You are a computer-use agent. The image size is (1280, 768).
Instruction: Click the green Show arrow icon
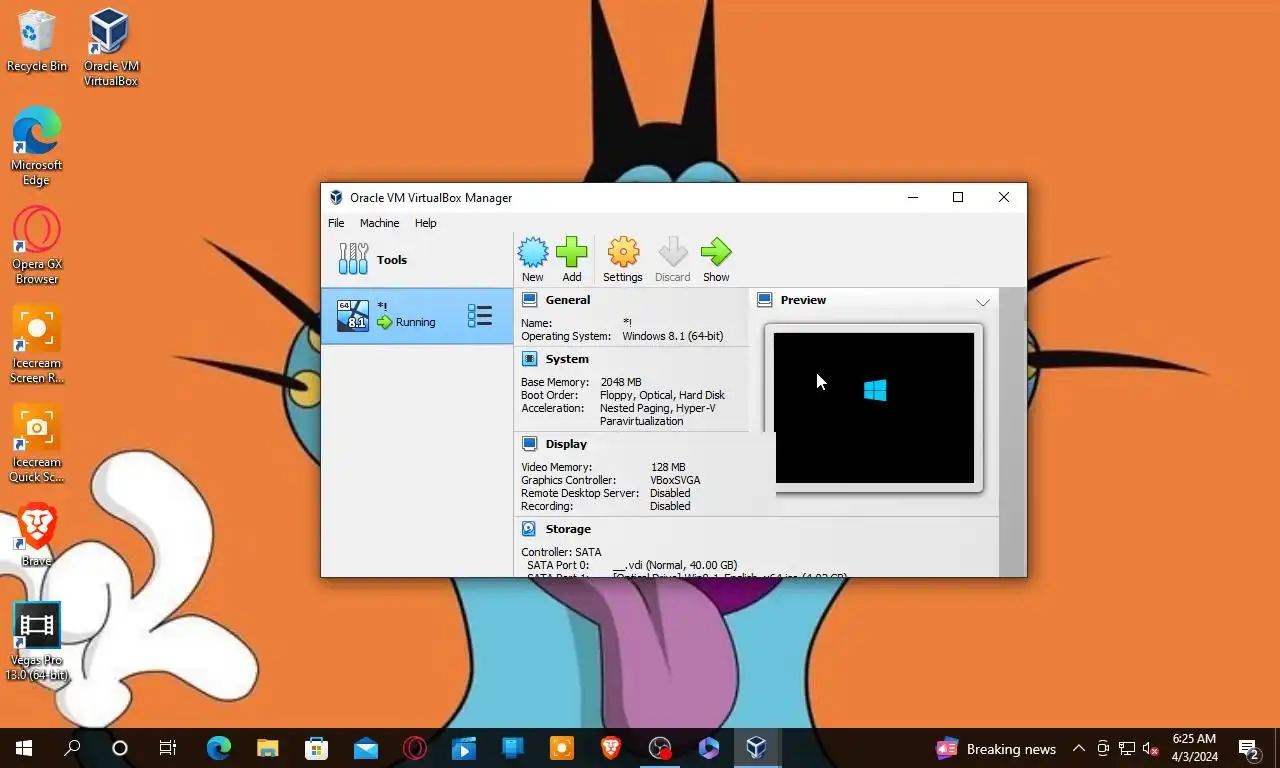click(716, 252)
